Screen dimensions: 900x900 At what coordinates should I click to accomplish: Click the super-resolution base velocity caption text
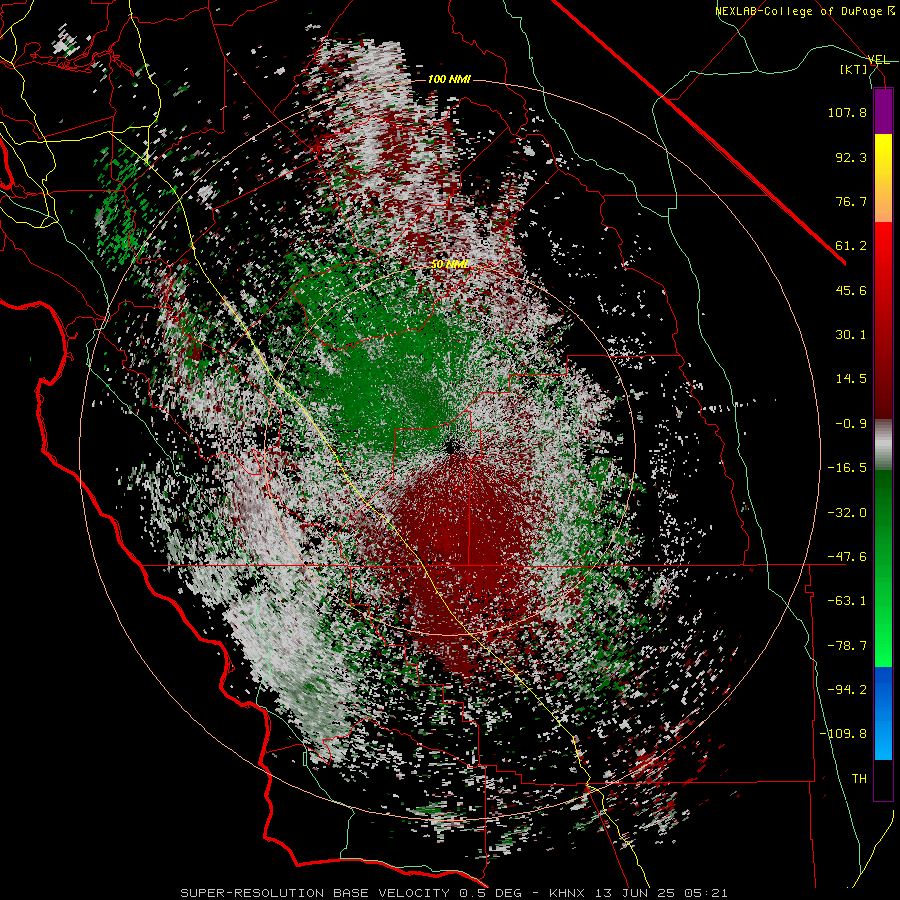click(x=454, y=893)
